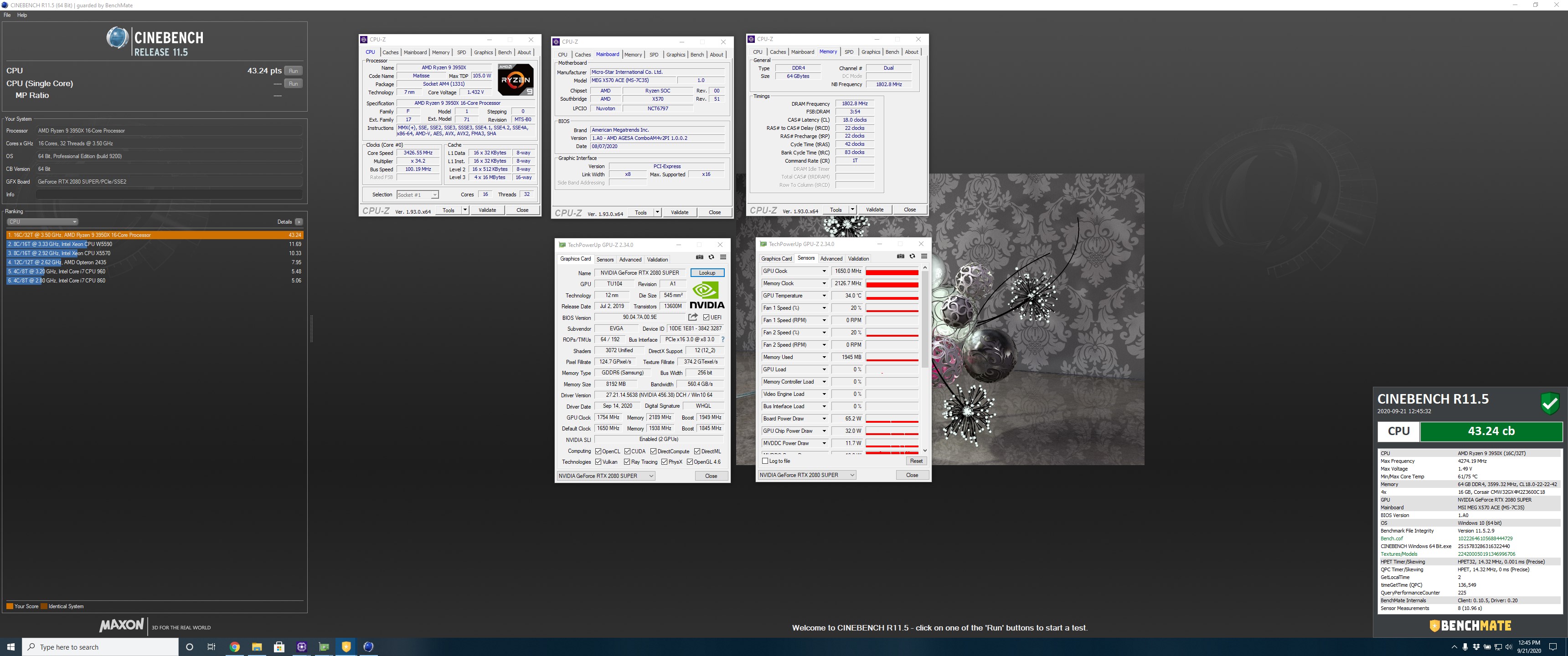This screenshot has height=656, width=1568.
Task: Click the BenchMate shield taskbar icon
Action: click(346, 647)
